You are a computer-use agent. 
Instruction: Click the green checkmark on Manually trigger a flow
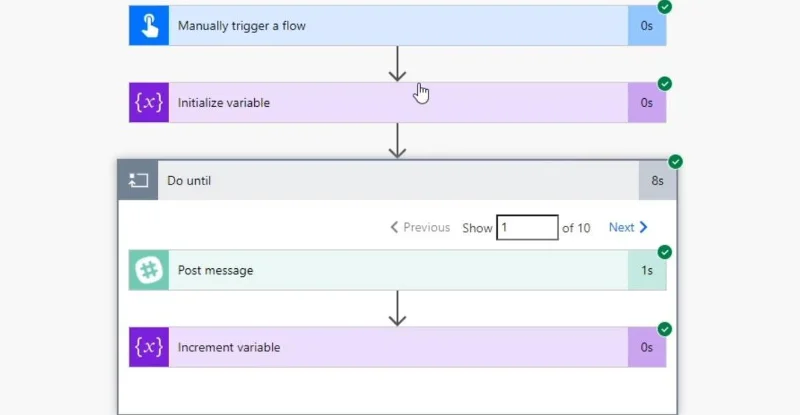pyautogui.click(x=665, y=7)
